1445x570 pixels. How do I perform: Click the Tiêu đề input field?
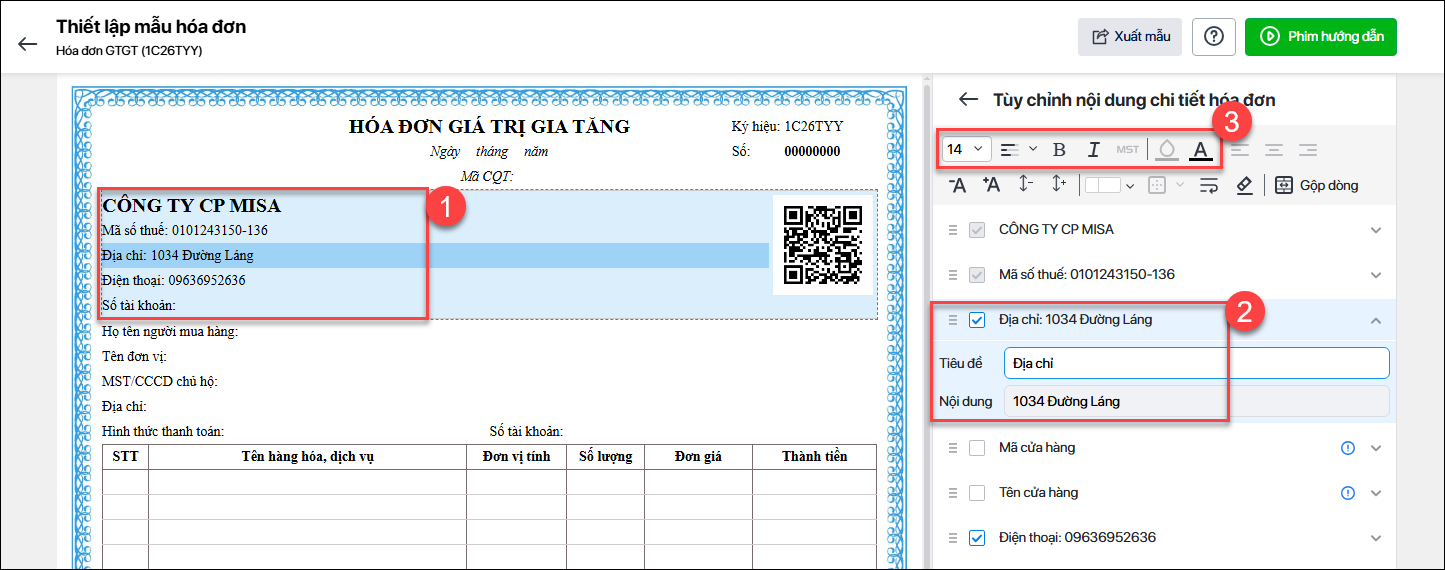tap(1196, 363)
